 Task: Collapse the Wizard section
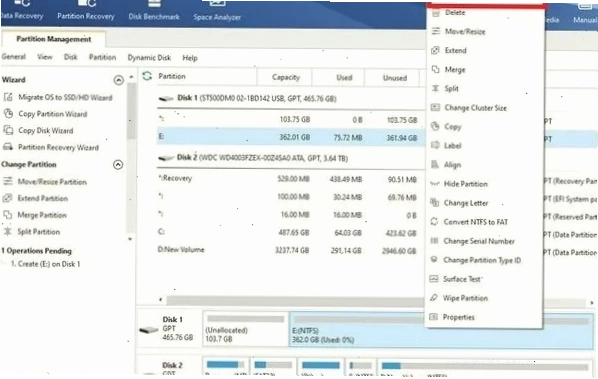tap(119, 80)
